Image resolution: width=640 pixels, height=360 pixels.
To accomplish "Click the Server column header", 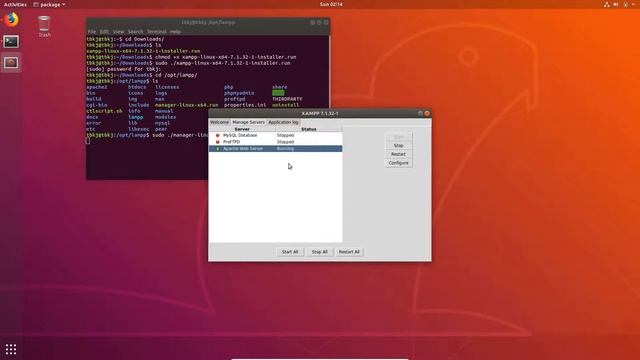I will 242,129.
